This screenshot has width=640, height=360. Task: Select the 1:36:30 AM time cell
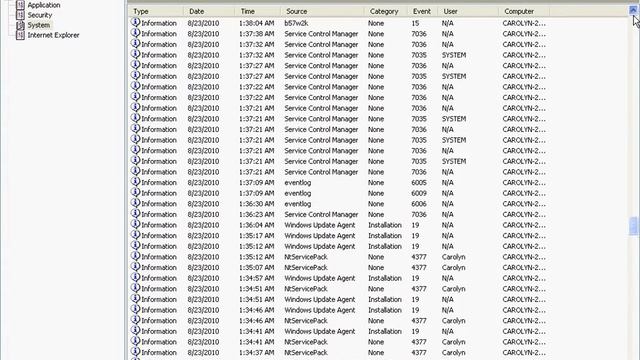[256, 204]
